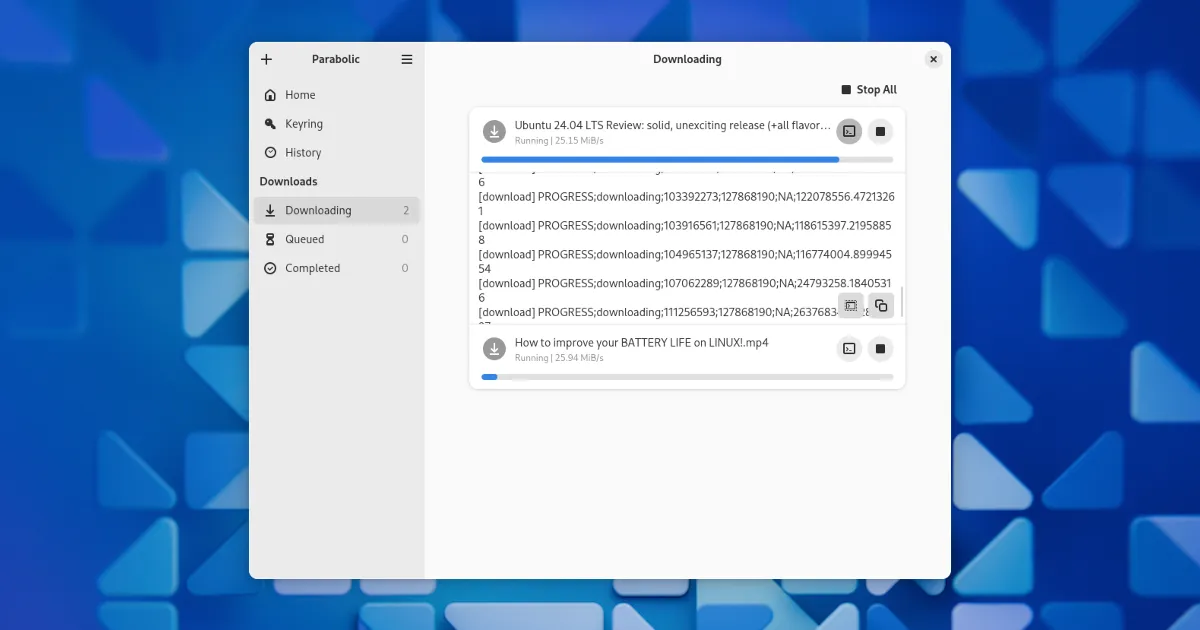Viewport: 1200px width, 630px height.
Task: Click the plus icon to add a download
Action: coord(266,59)
